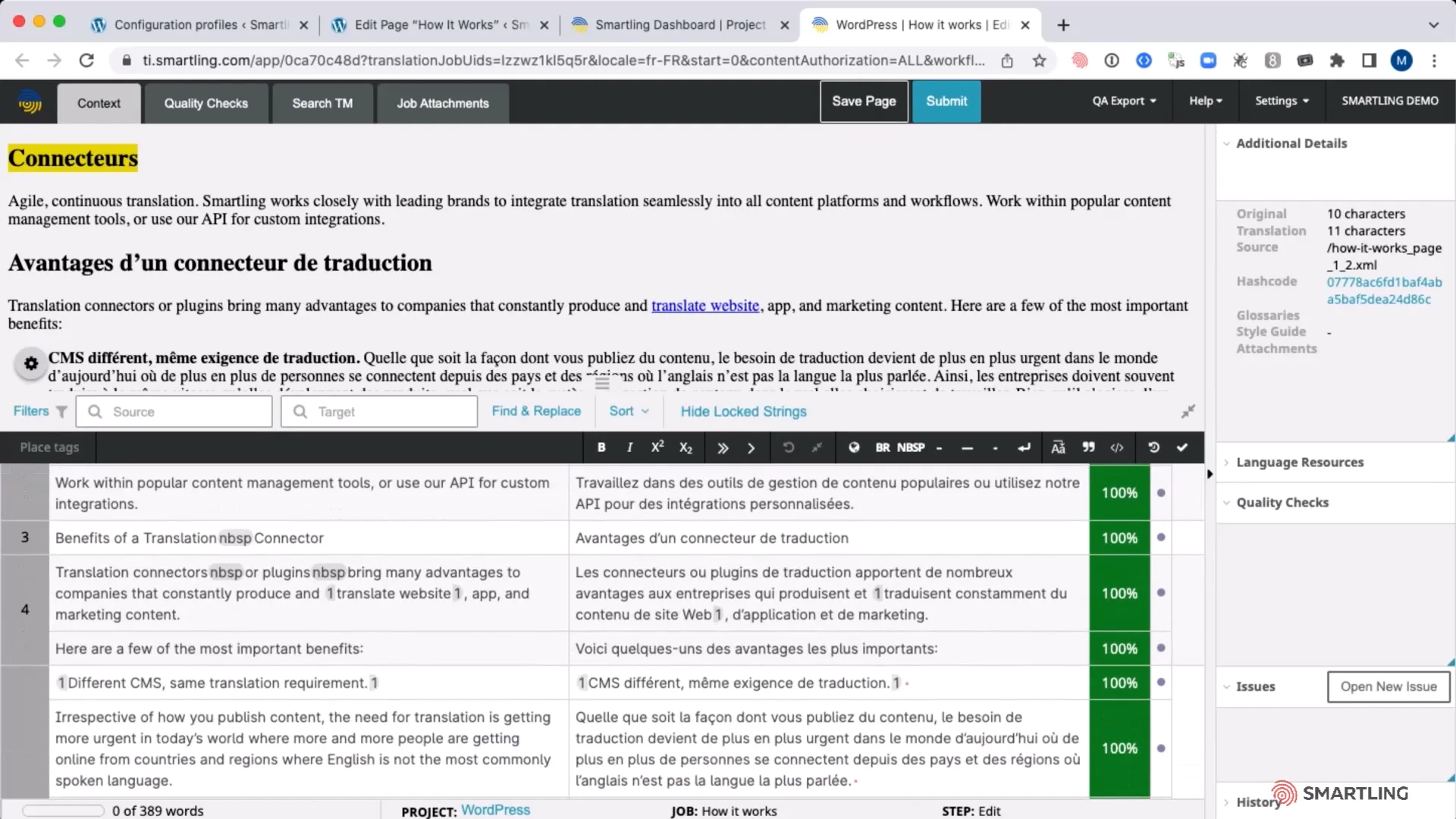Insert an NBSP non-breaking space
This screenshot has height=819, width=1456.
[x=911, y=447]
